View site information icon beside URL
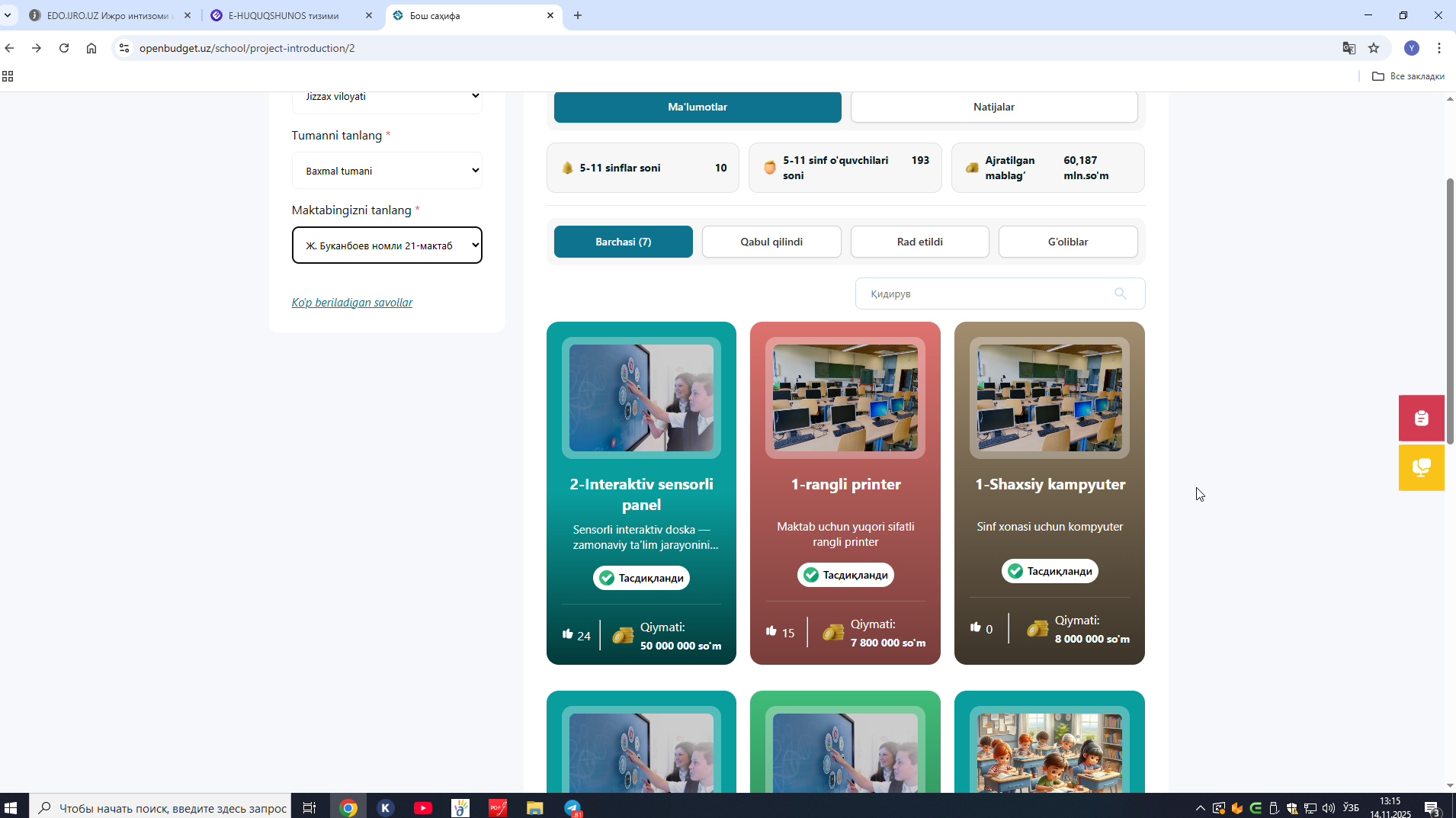The height and width of the screenshot is (818, 1456). pyautogui.click(x=124, y=48)
